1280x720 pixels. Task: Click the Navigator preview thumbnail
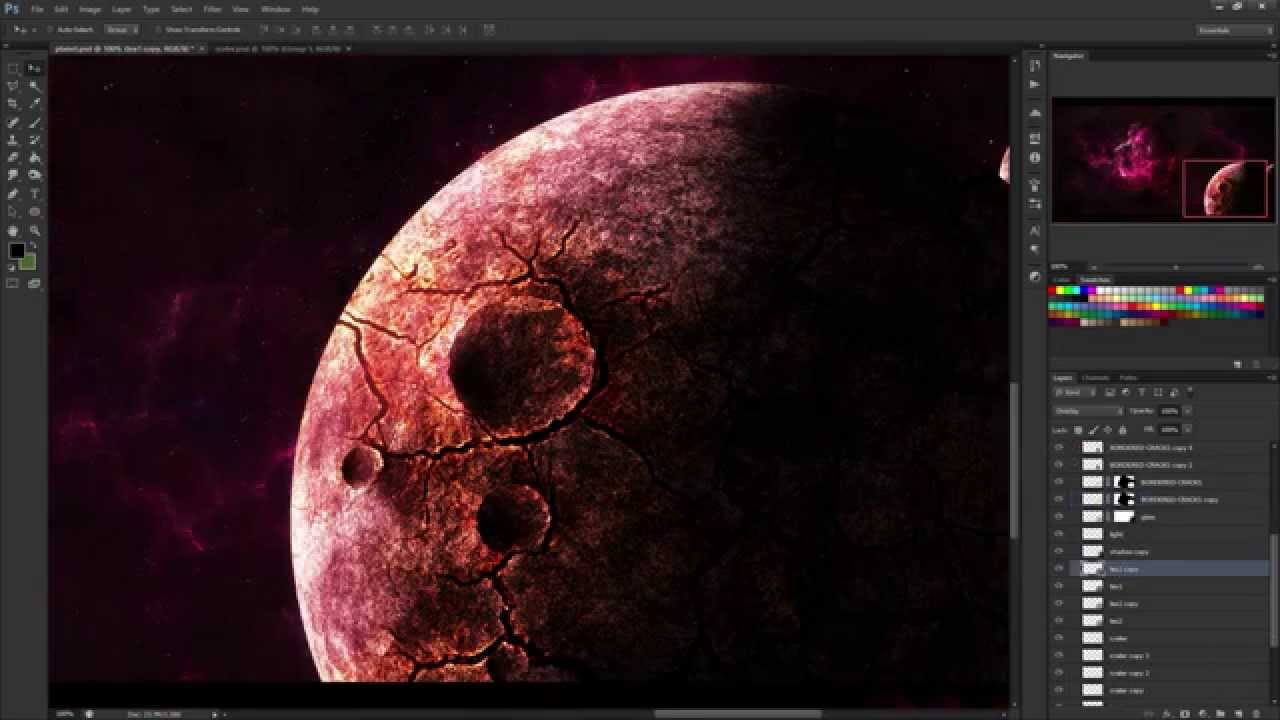tap(1161, 160)
